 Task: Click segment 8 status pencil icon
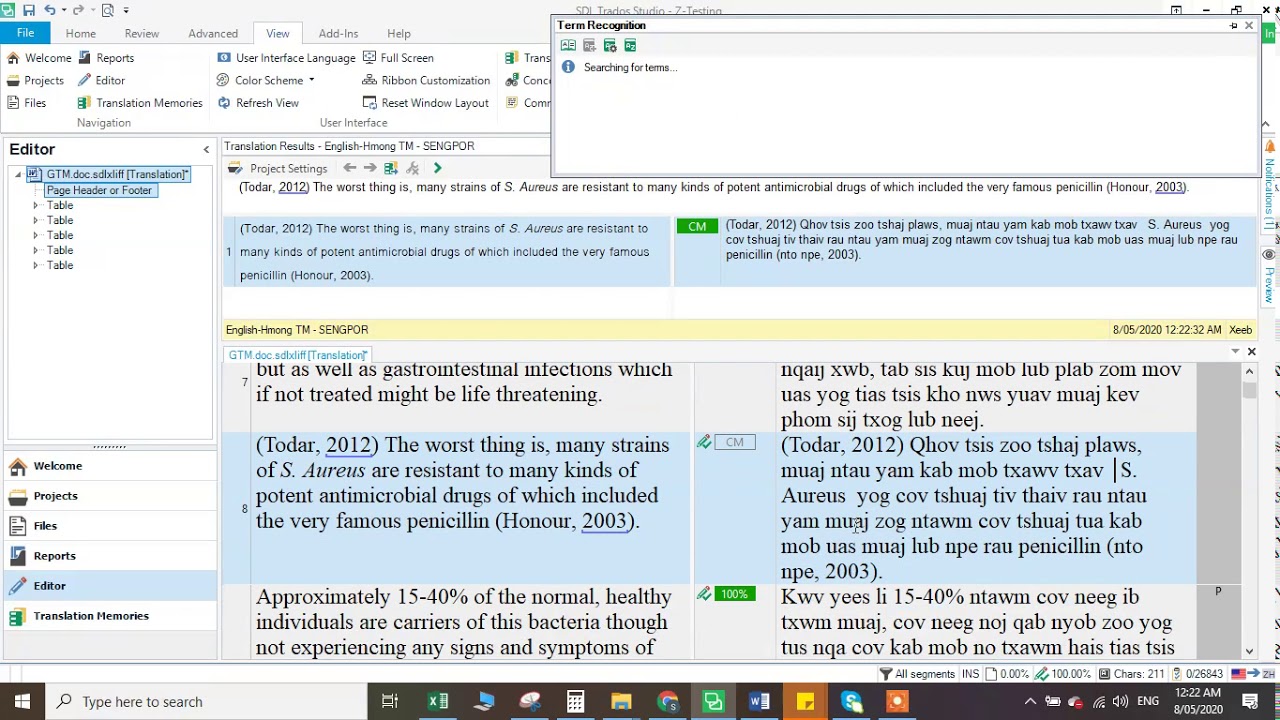pyautogui.click(x=704, y=442)
